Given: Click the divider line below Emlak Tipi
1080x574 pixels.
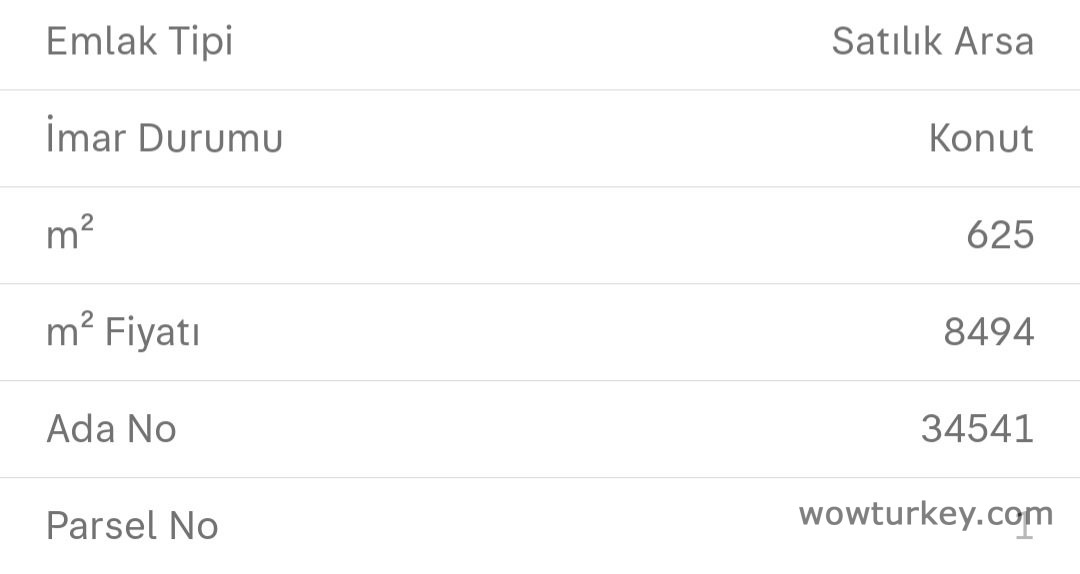Looking at the screenshot, I should pyautogui.click(x=540, y=90).
